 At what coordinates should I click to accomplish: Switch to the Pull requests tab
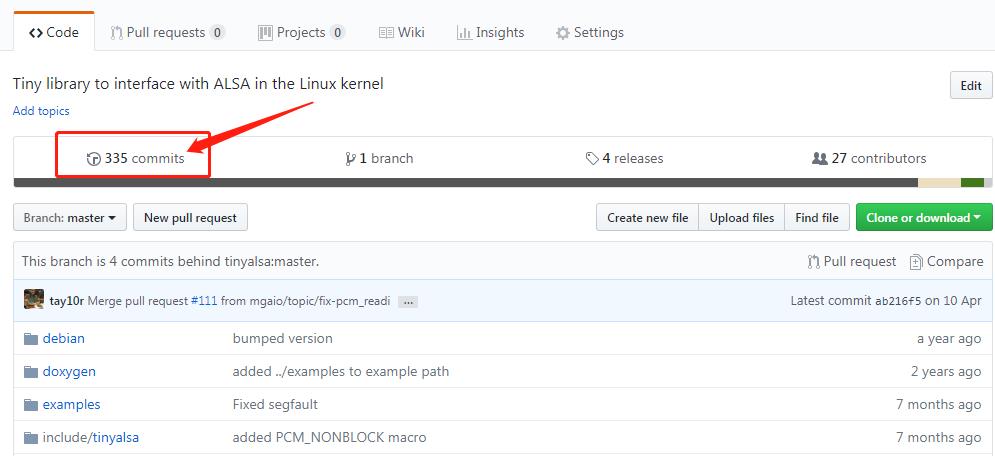click(167, 32)
